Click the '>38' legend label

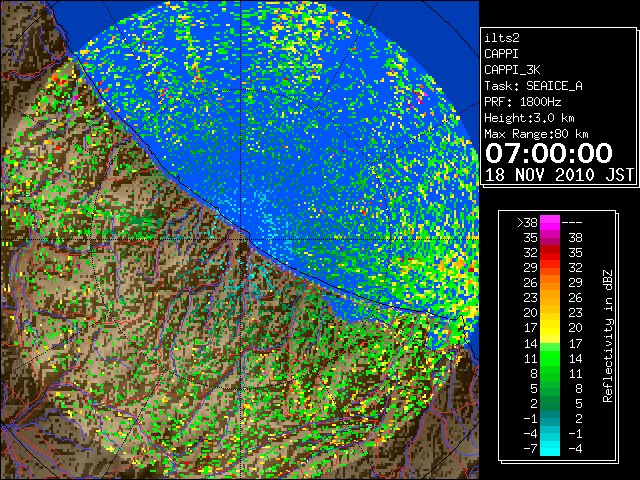click(x=527, y=222)
